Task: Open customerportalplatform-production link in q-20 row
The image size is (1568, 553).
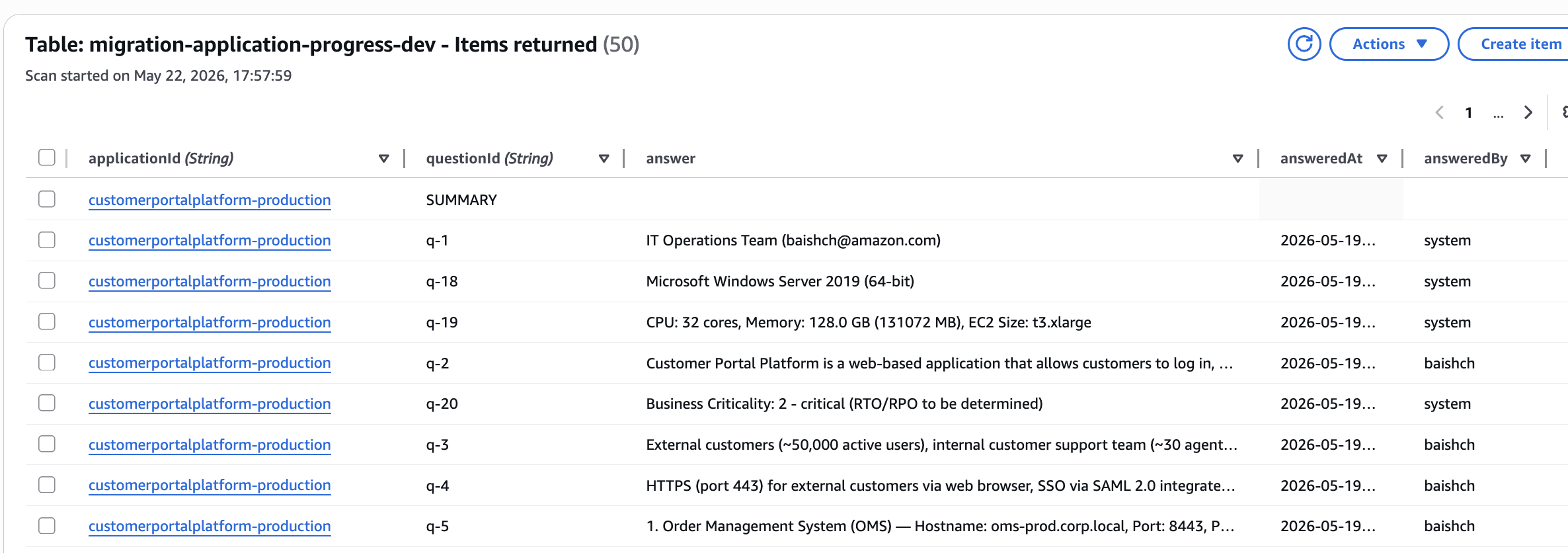Action: tap(210, 404)
